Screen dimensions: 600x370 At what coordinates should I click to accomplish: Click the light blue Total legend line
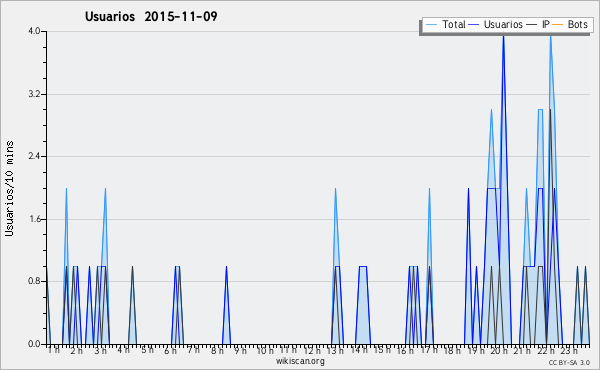(x=431, y=25)
